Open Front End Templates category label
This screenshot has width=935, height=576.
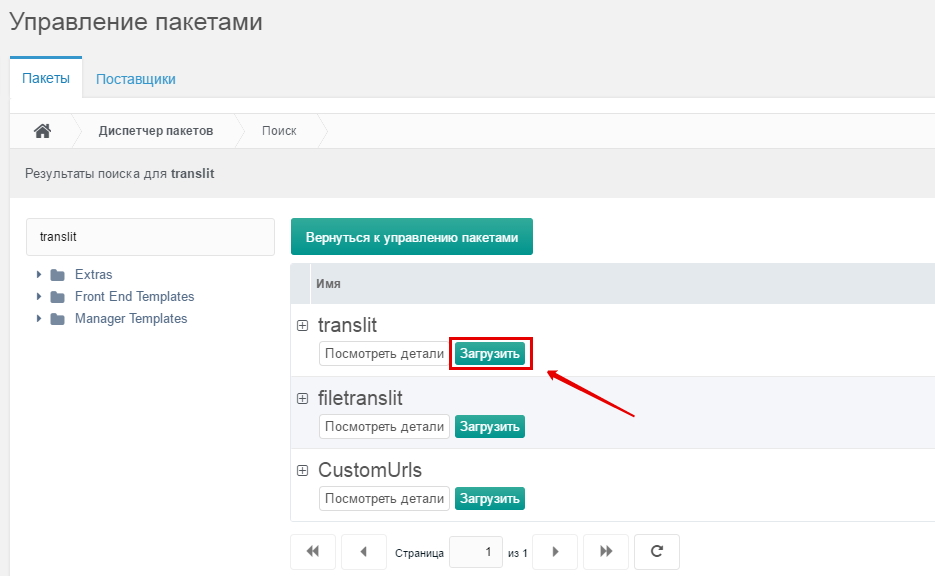135,296
